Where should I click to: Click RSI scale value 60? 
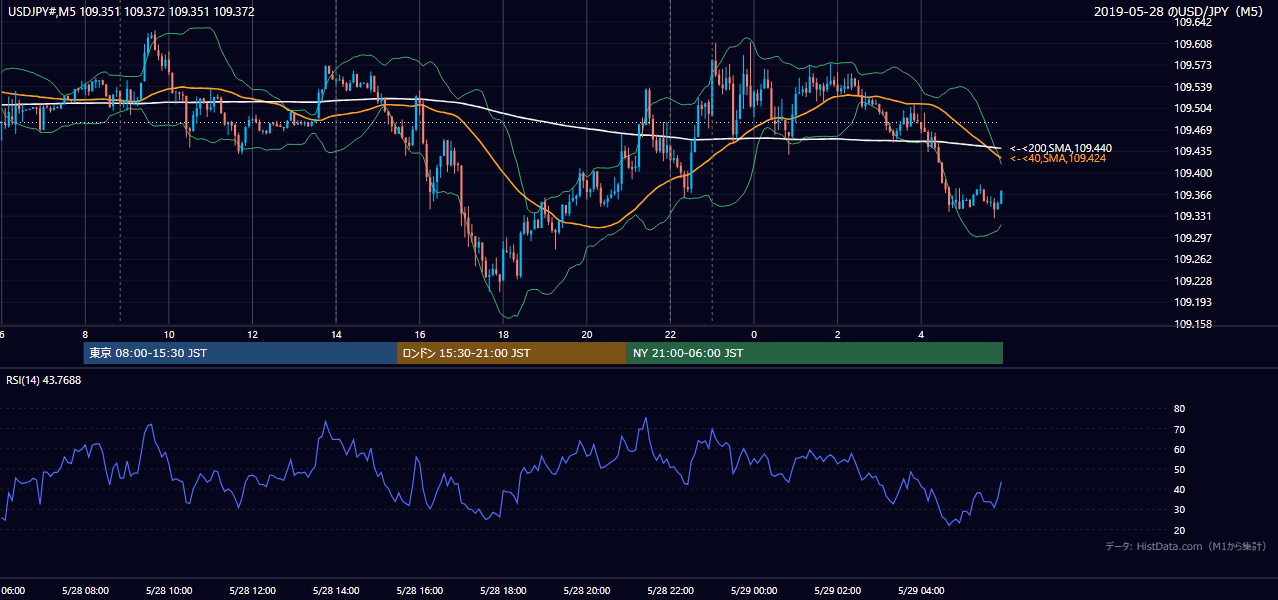[1180, 449]
